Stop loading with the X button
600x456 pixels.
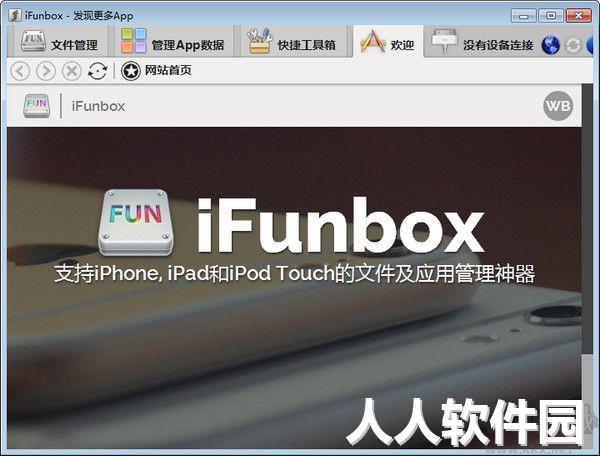click(72, 71)
